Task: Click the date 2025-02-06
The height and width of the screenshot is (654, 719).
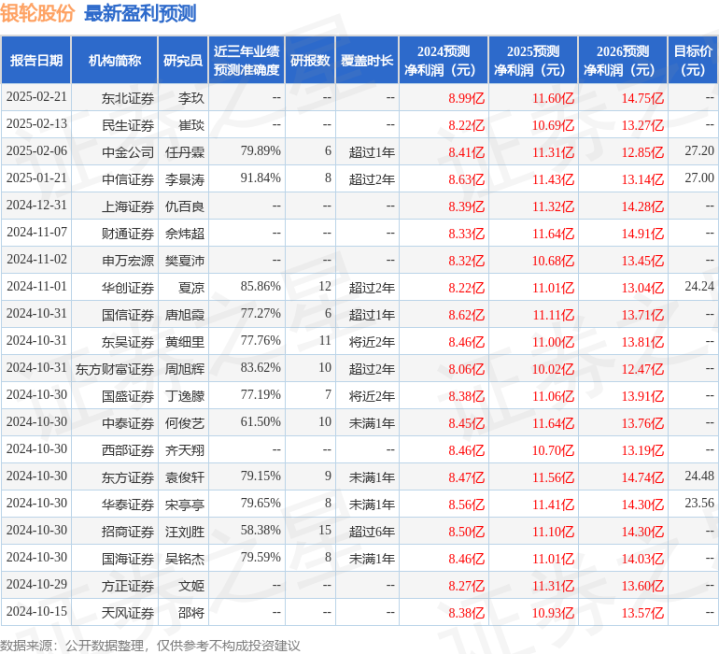Action: click(37, 151)
